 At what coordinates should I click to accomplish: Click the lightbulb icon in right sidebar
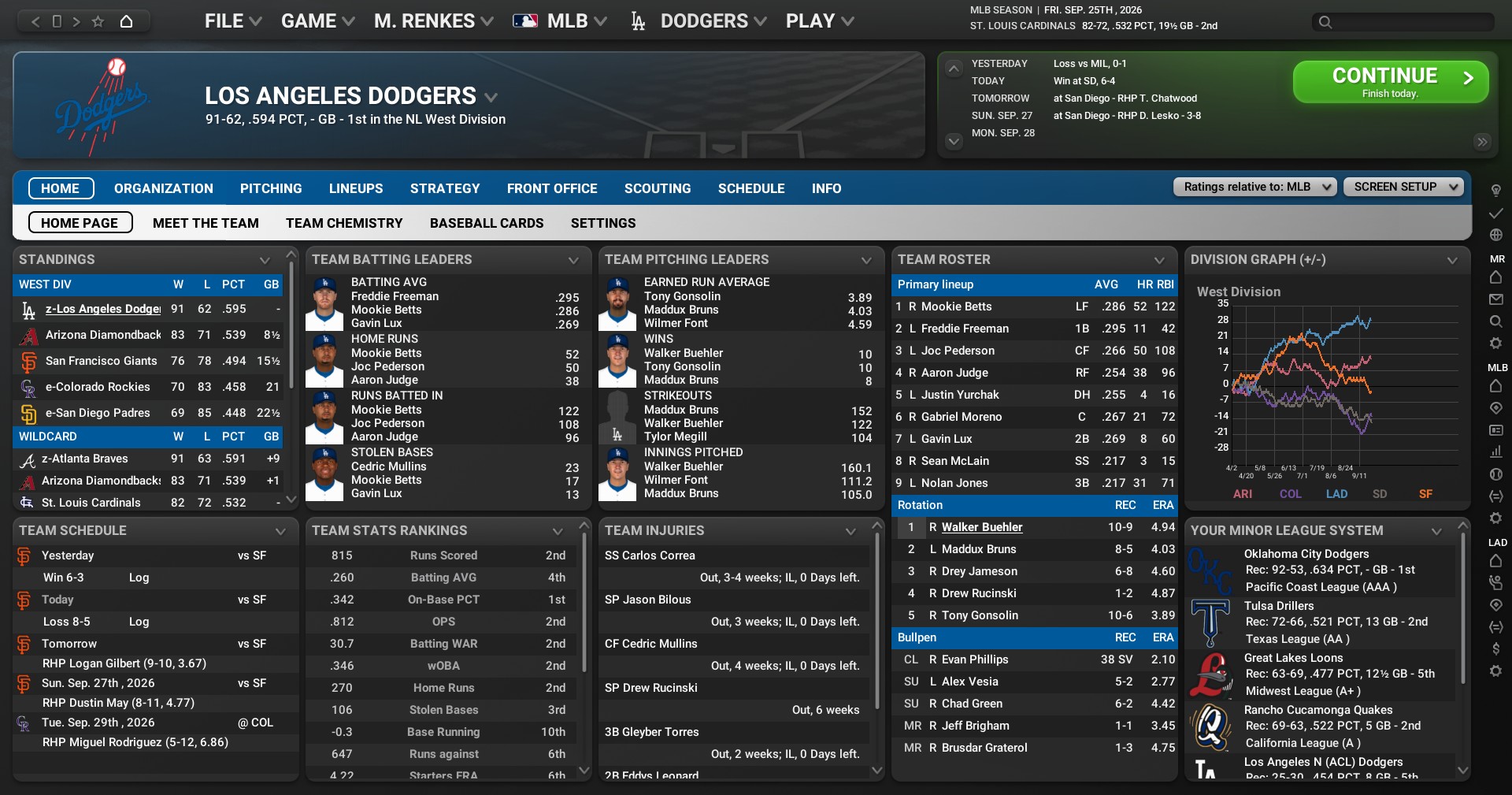click(x=1496, y=191)
